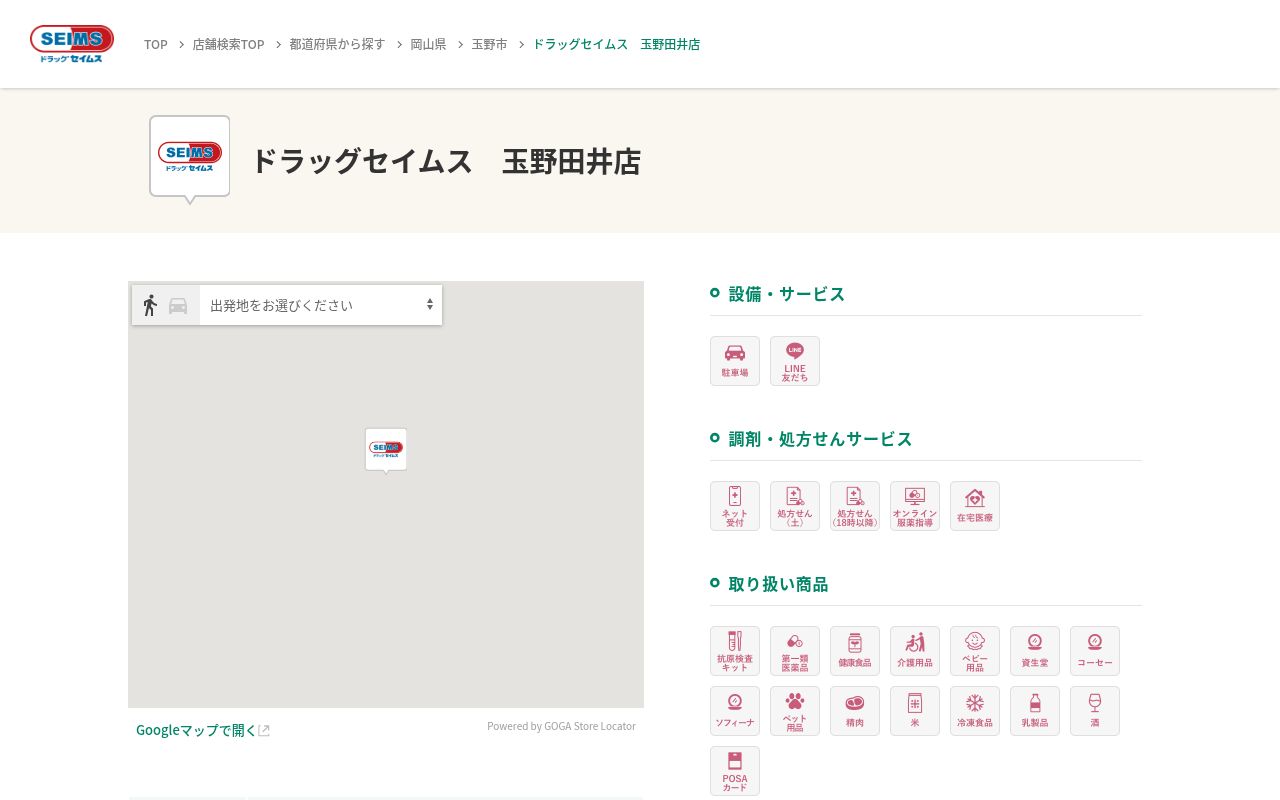Open the オンライン服薬指導 icon

915,506
